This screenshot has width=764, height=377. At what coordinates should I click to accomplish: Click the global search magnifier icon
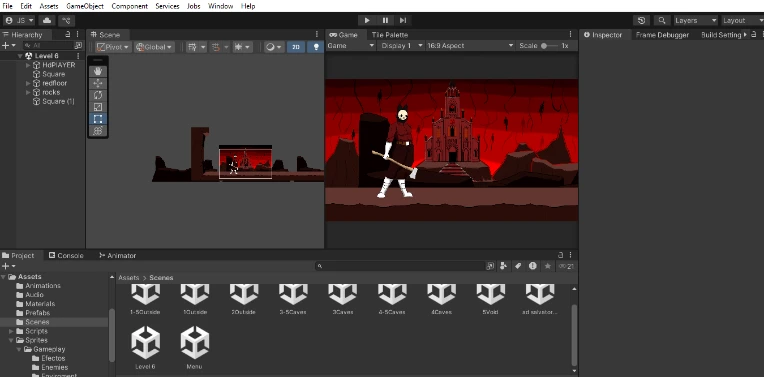662,20
